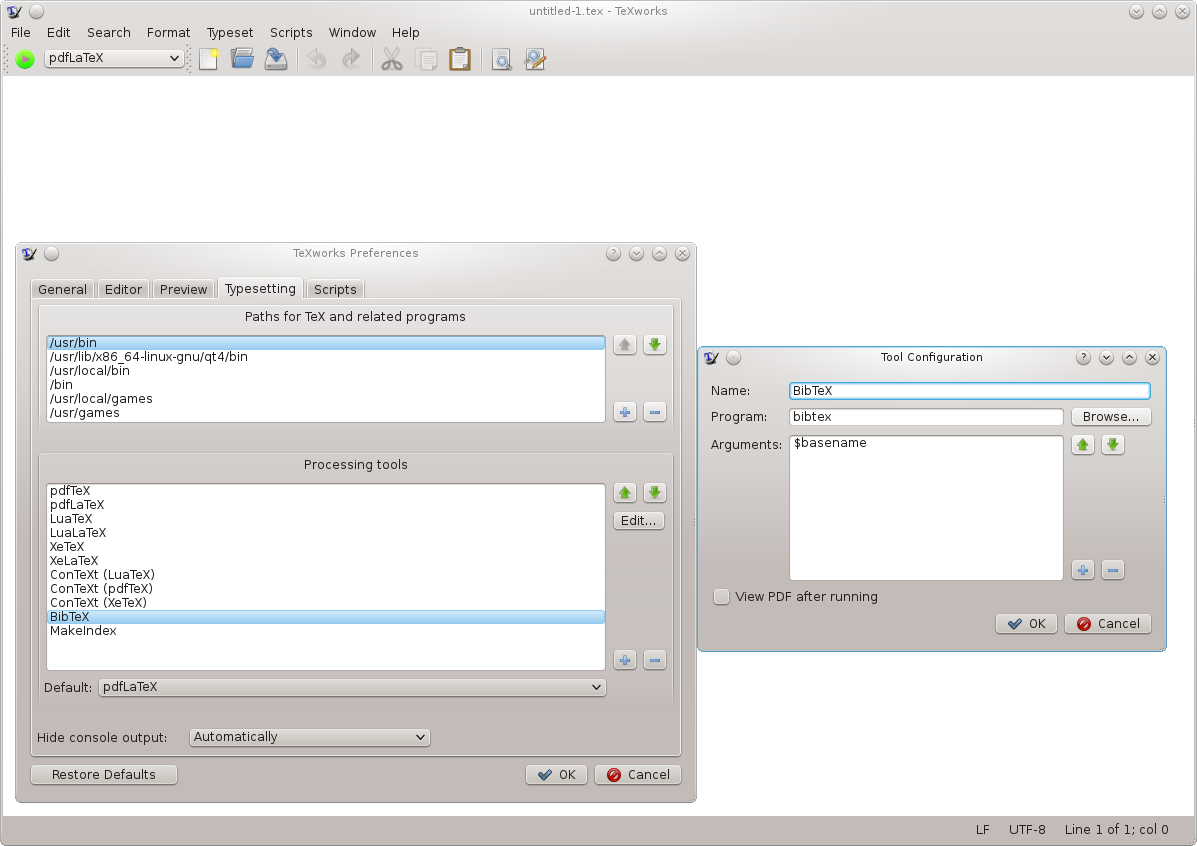This screenshot has width=1197, height=846.
Task: Switch to the General tab
Action: point(63,289)
